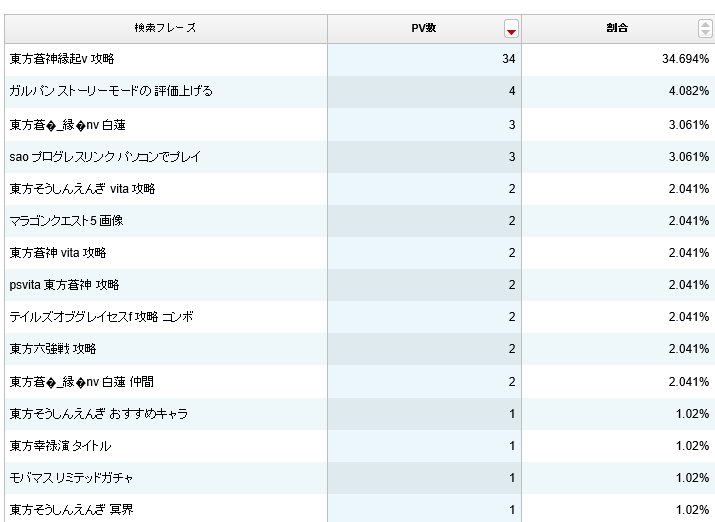Click the PV数 column header label
Image resolution: width=715 pixels, height=522 pixels.
coord(424,28)
